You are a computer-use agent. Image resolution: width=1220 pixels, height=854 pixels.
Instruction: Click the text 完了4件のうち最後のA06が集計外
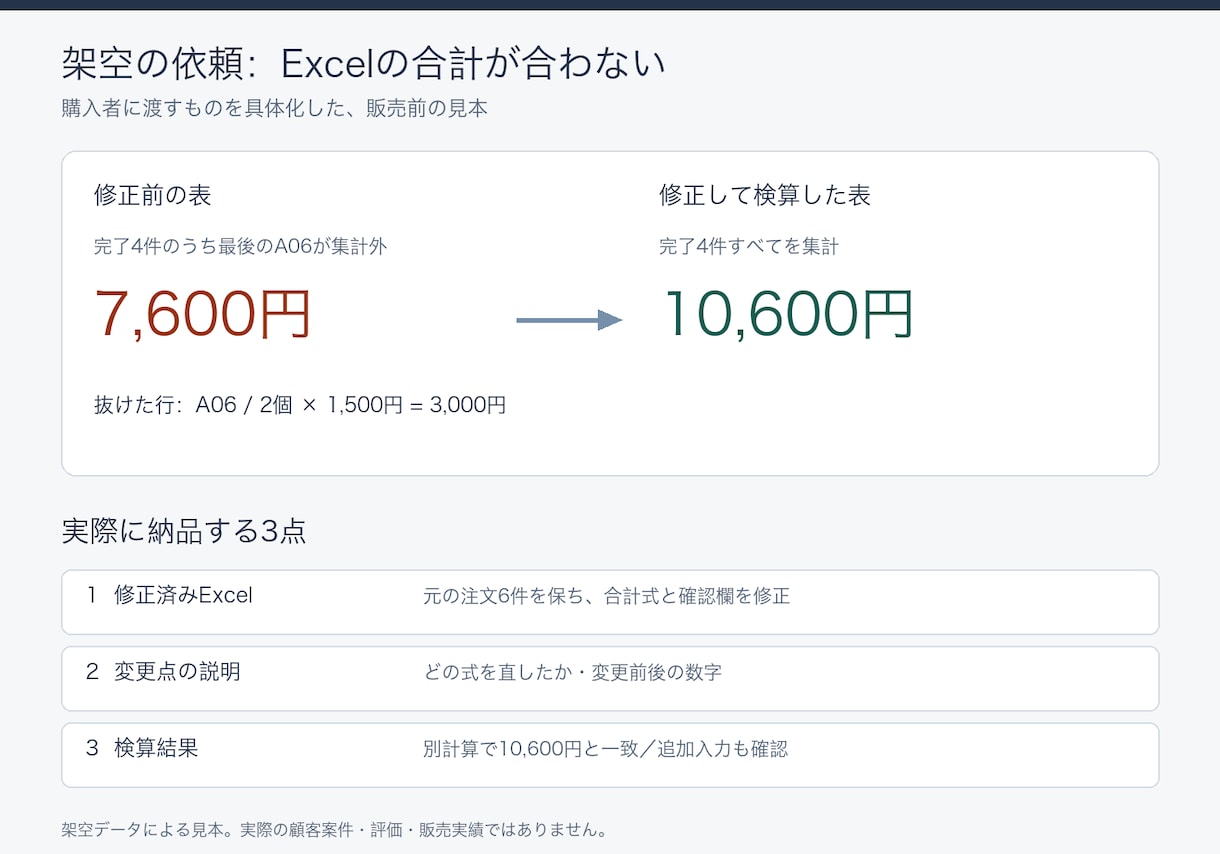[x=240, y=246]
